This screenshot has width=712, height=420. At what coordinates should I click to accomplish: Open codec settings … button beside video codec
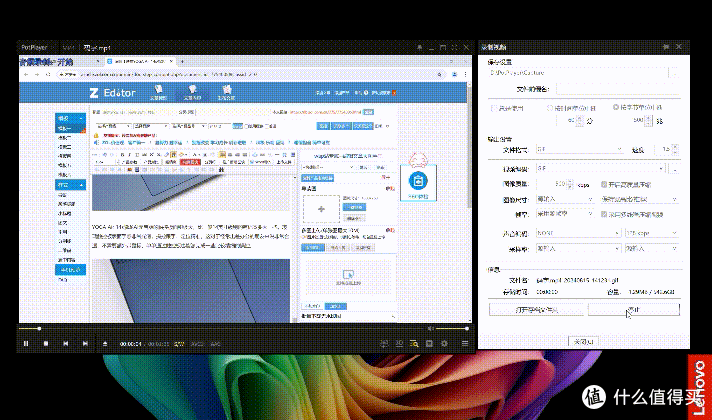pos(675,168)
